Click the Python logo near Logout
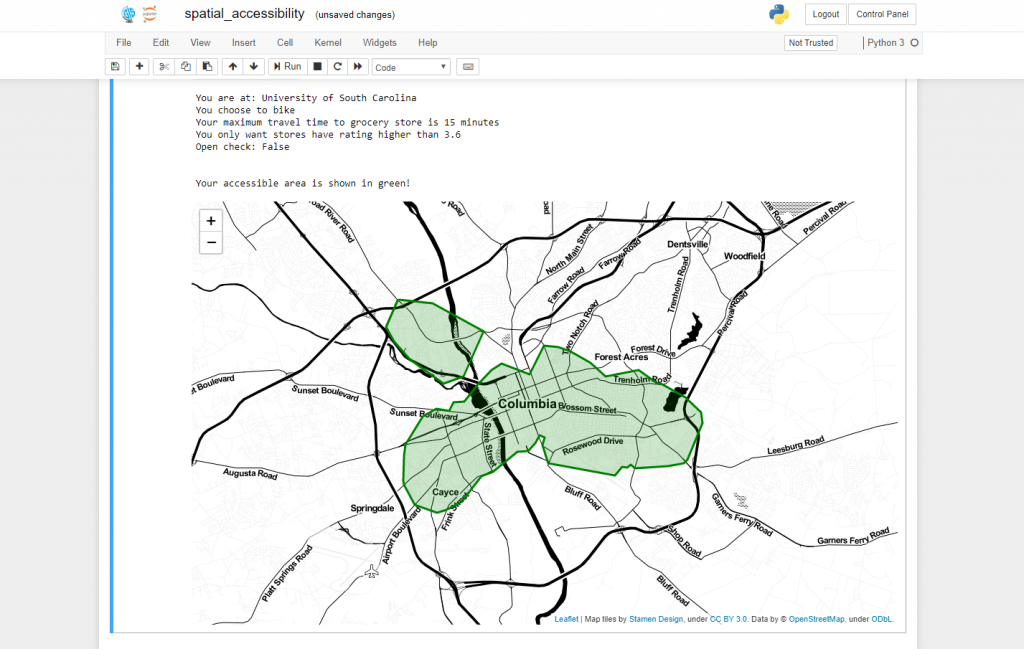The image size is (1024, 649). coord(779,14)
